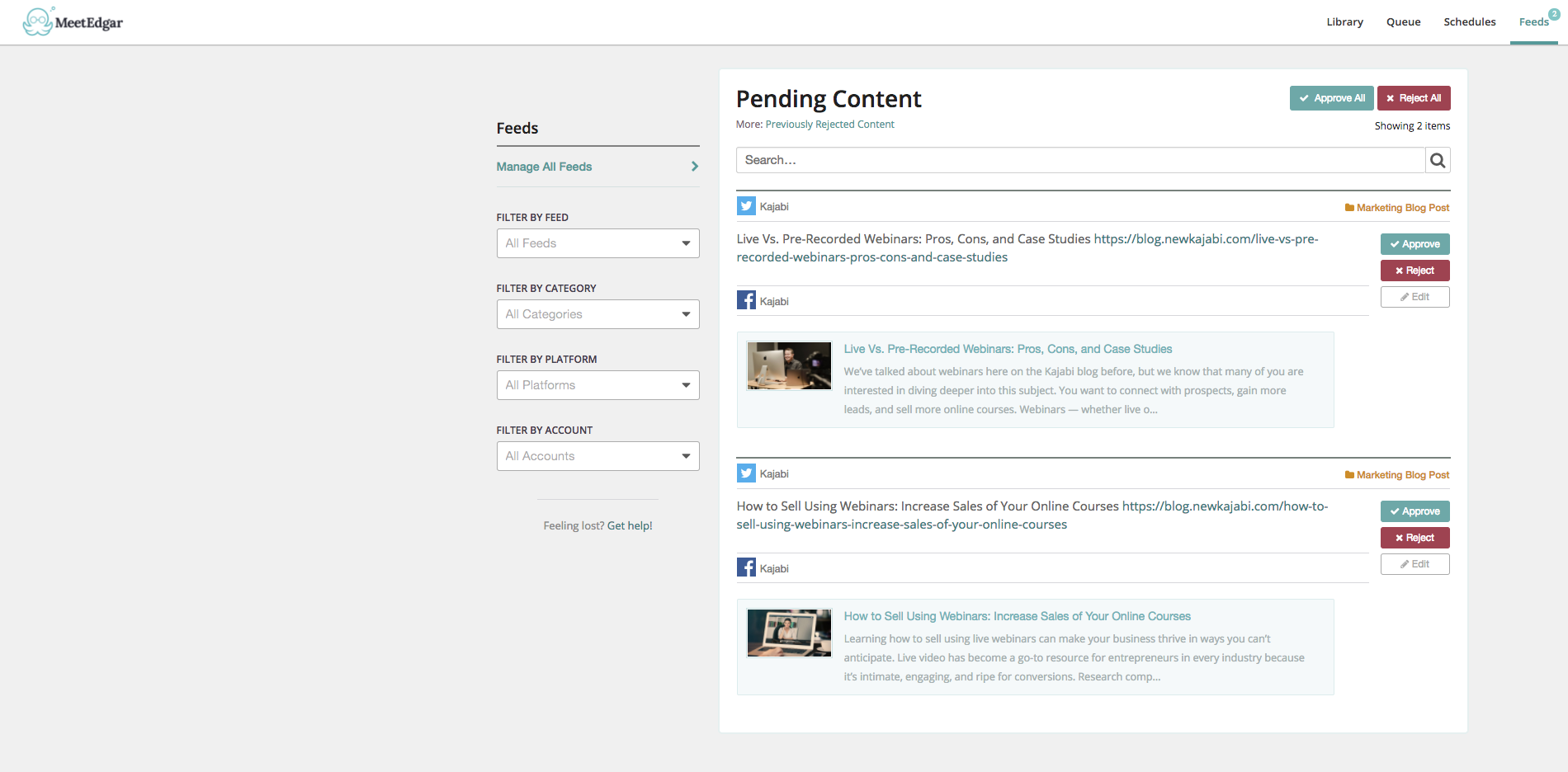Click Marketing Blog Post category on first post
Viewport: 1568px width, 772px height.
click(1397, 208)
